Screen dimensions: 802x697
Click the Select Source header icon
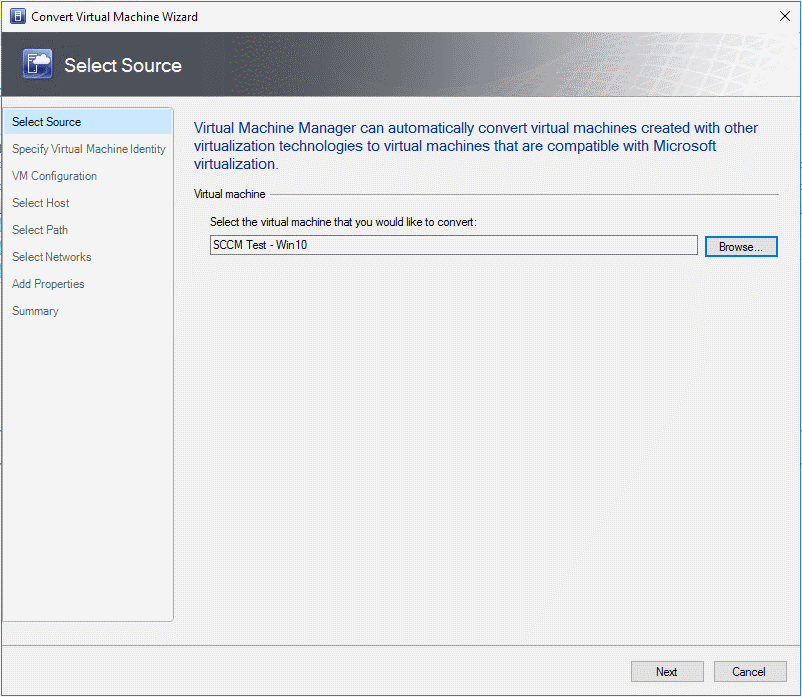tap(37, 64)
